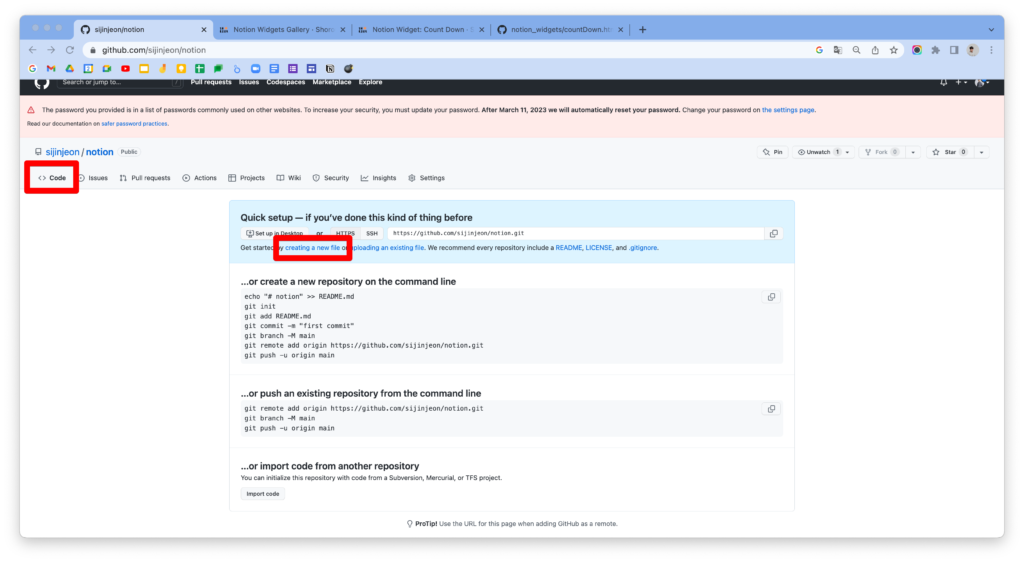Viewport: 1024px width, 562px height.
Task: Click the GitHub Octocat logo in header
Action: tap(42, 83)
